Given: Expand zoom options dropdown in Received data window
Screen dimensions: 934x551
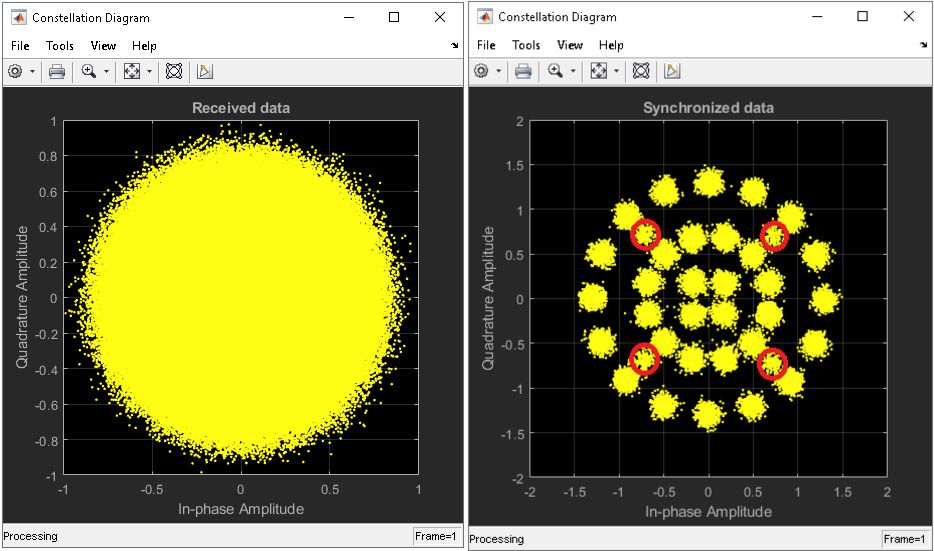Looking at the screenshot, I should tap(106, 72).
